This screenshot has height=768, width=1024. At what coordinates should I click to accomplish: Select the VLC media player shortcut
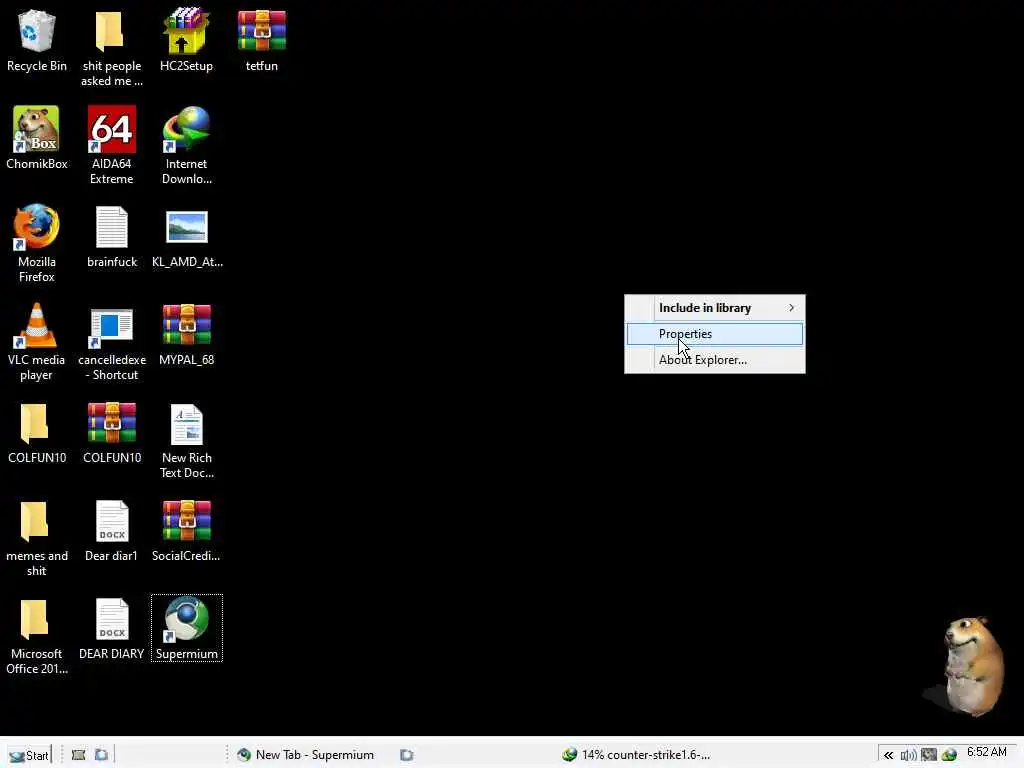click(x=37, y=342)
